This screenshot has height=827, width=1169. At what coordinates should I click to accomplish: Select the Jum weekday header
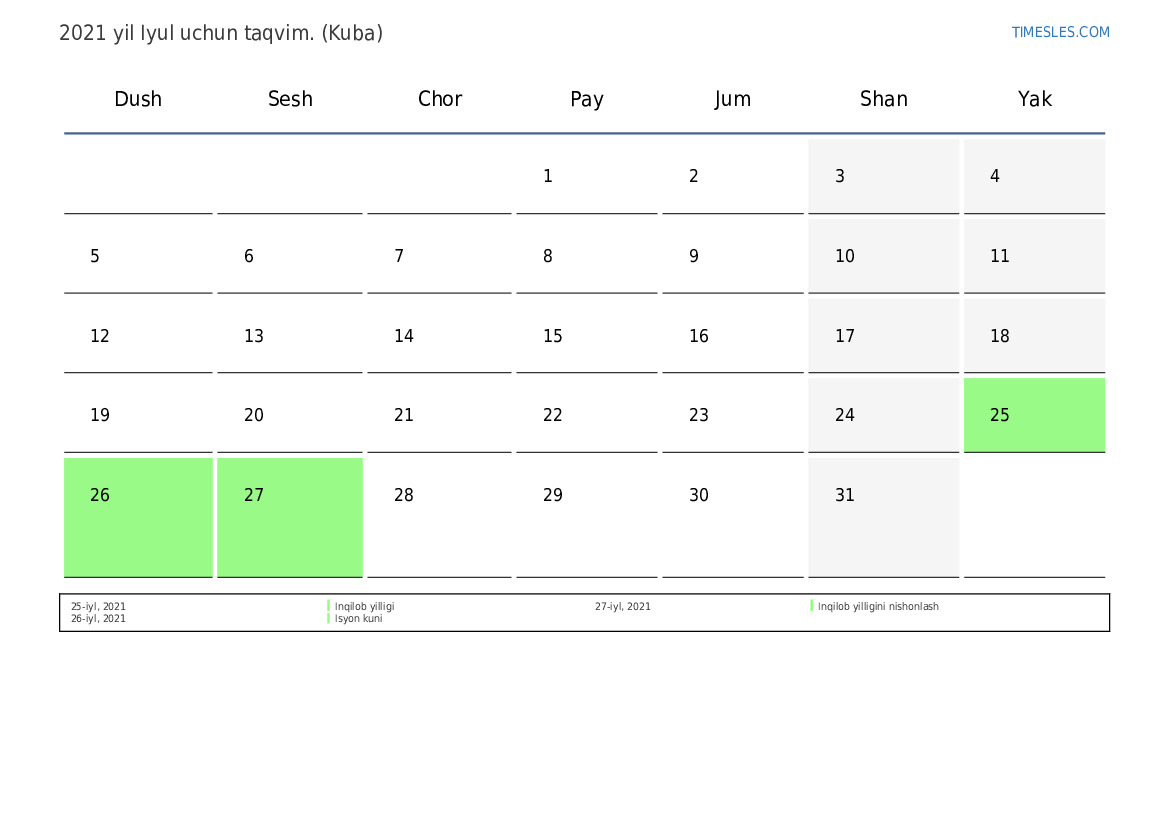coord(733,99)
